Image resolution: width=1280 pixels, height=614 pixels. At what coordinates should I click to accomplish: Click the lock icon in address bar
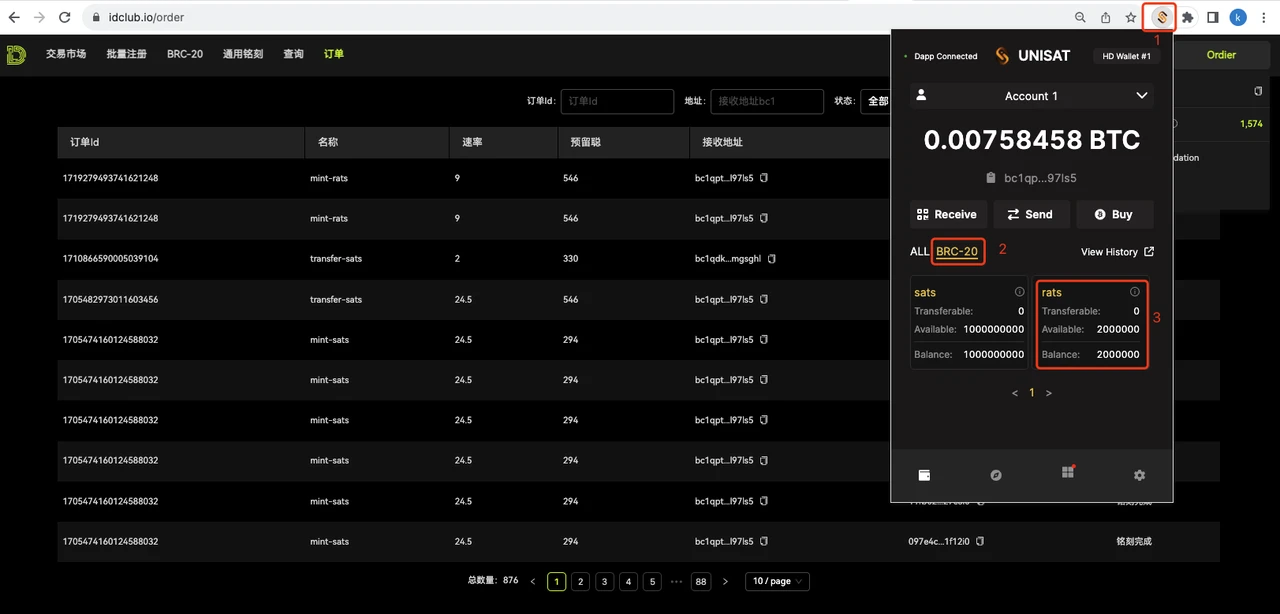(x=96, y=17)
